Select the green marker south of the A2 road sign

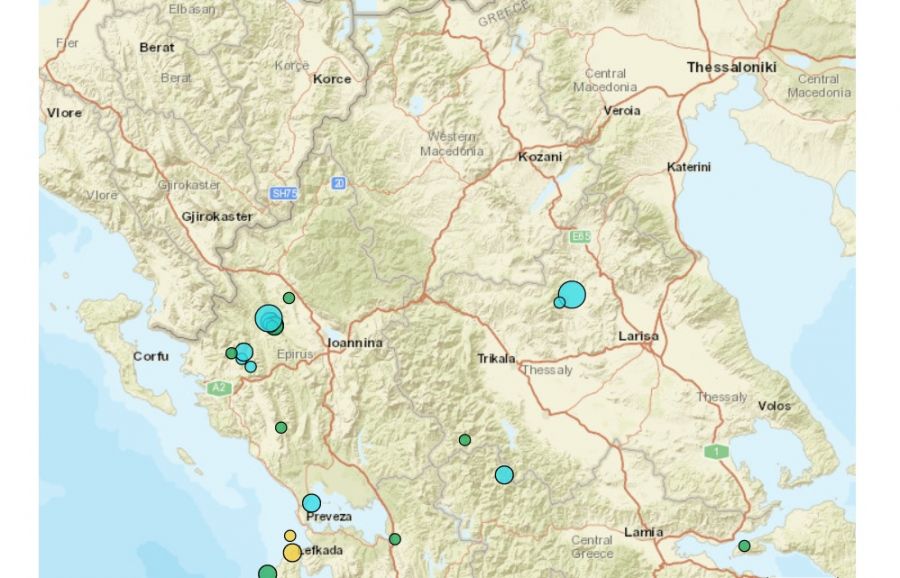[281, 428]
